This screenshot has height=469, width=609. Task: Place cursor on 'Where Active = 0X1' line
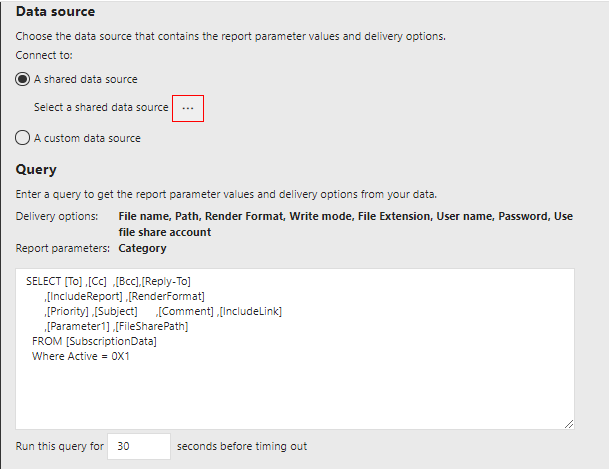pyautogui.click(x=81, y=356)
